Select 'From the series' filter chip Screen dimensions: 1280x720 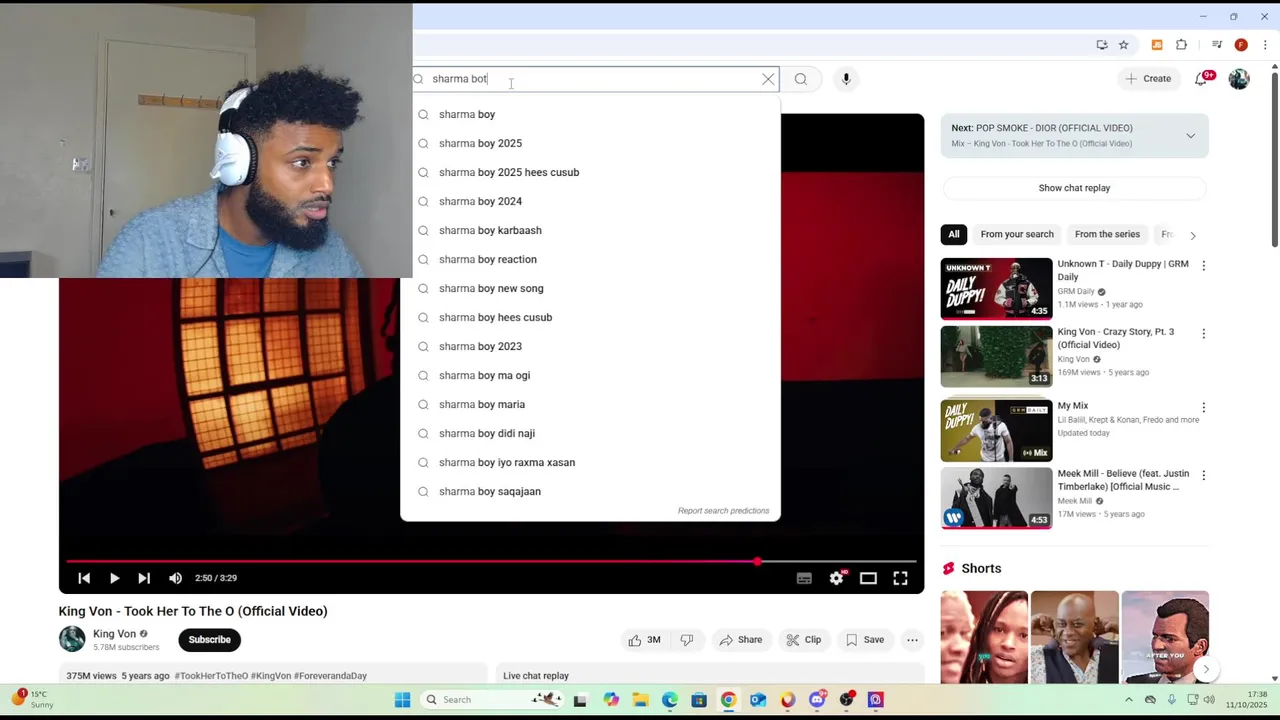click(x=1107, y=234)
